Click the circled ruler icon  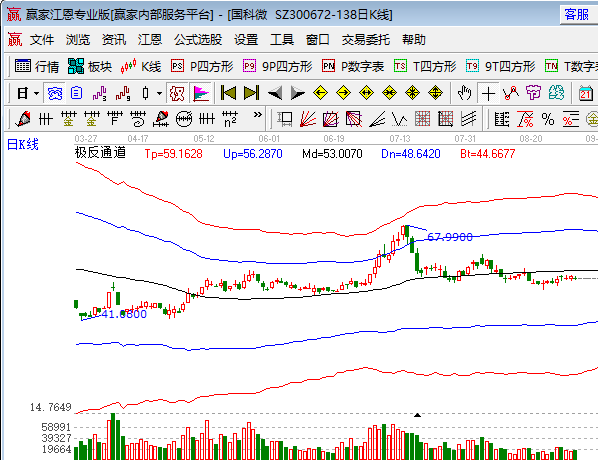(x=184, y=119)
